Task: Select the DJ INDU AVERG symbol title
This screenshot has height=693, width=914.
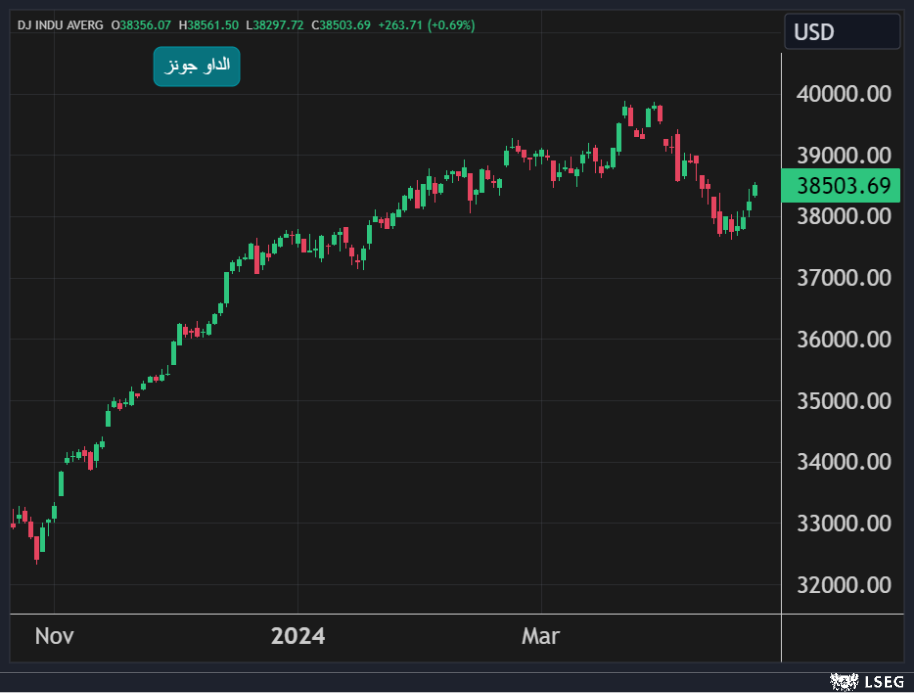Action: coord(60,24)
